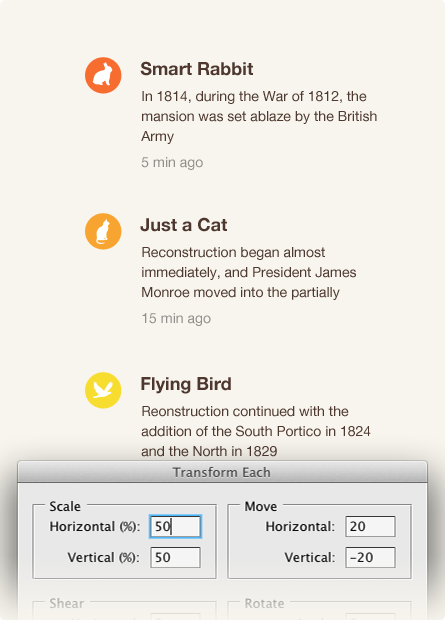Image resolution: width=445 pixels, height=620 pixels.
Task: Select the Flying Bird message text
Action: 256,431
